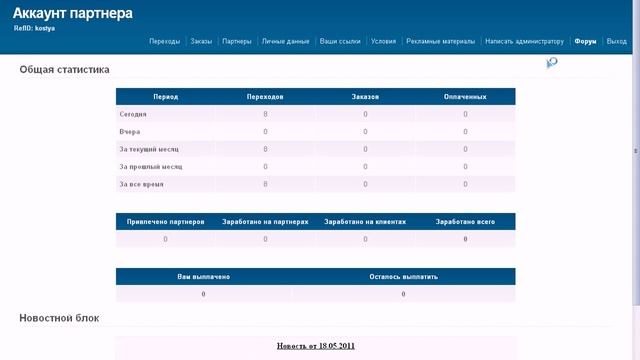Click the Заработано на клиентах header

[x=365, y=222]
